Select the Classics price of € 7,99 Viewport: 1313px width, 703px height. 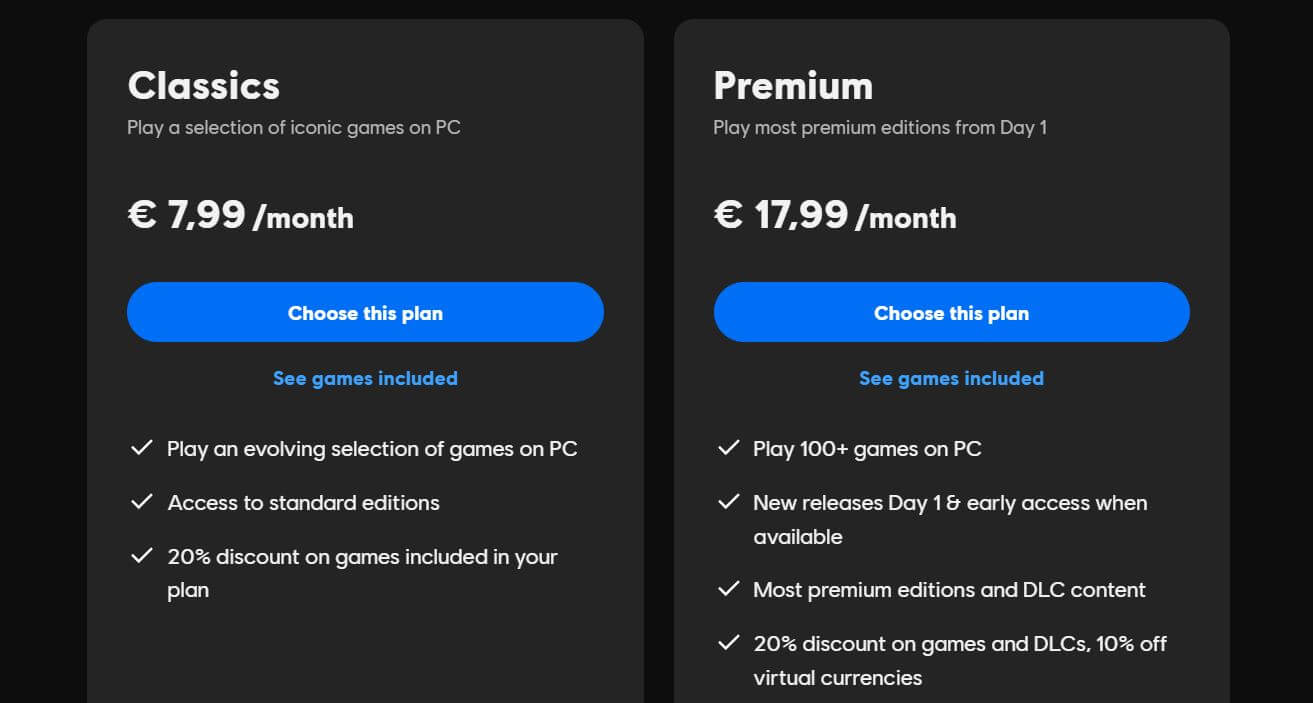240,215
